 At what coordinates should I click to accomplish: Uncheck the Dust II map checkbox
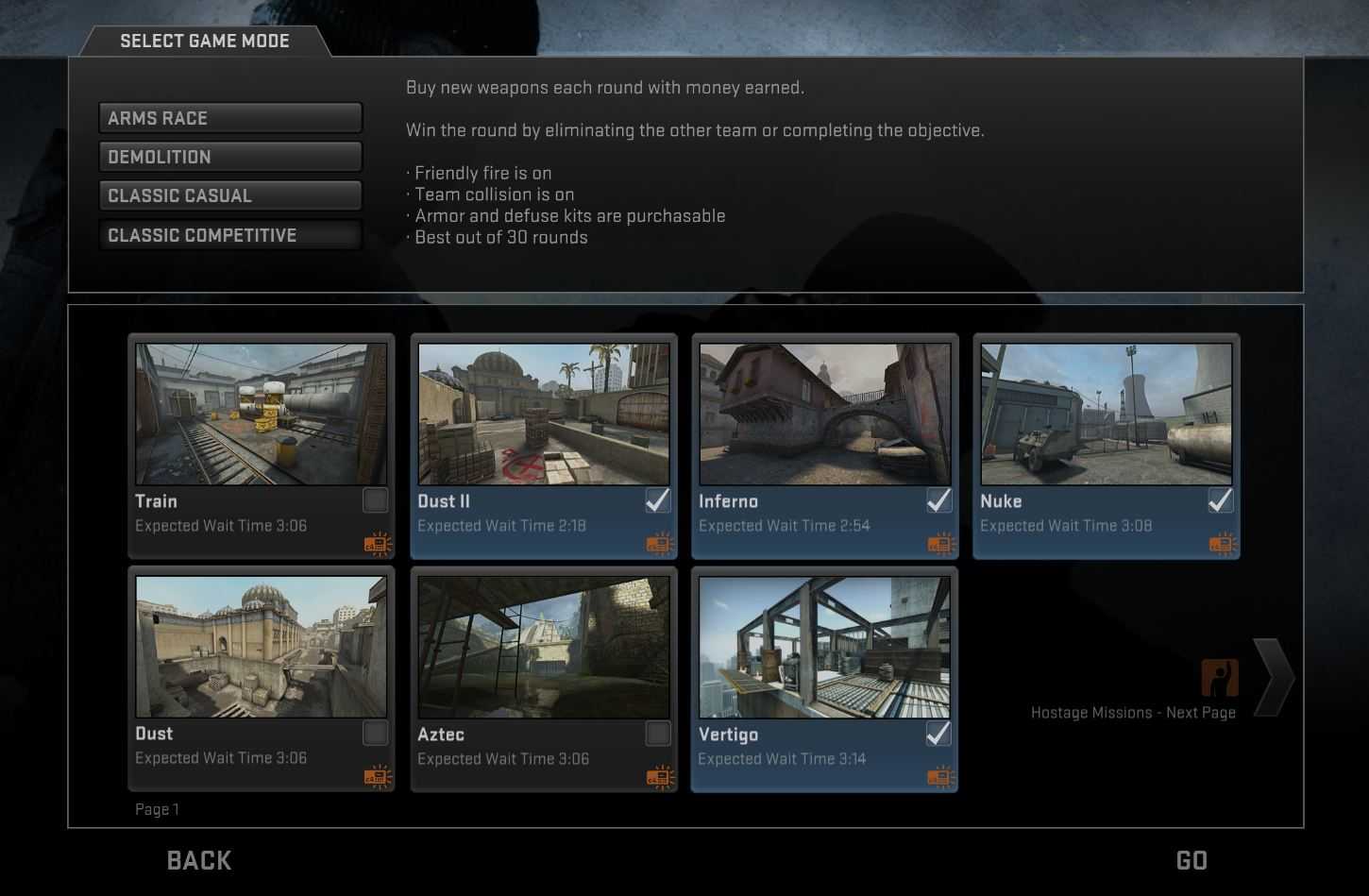658,500
